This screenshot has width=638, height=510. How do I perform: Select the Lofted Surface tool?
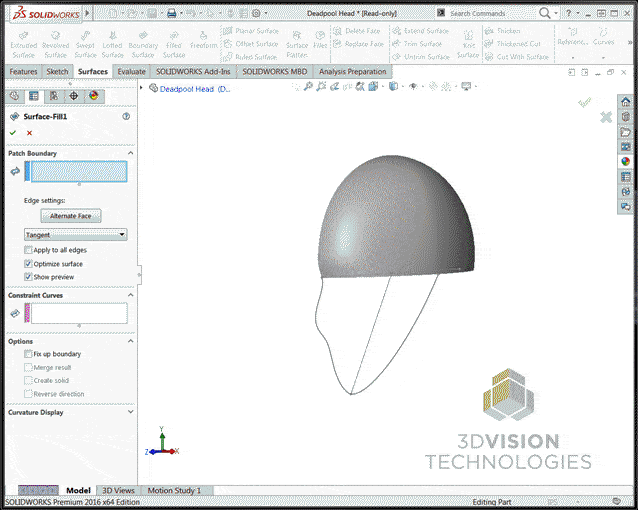click(112, 44)
